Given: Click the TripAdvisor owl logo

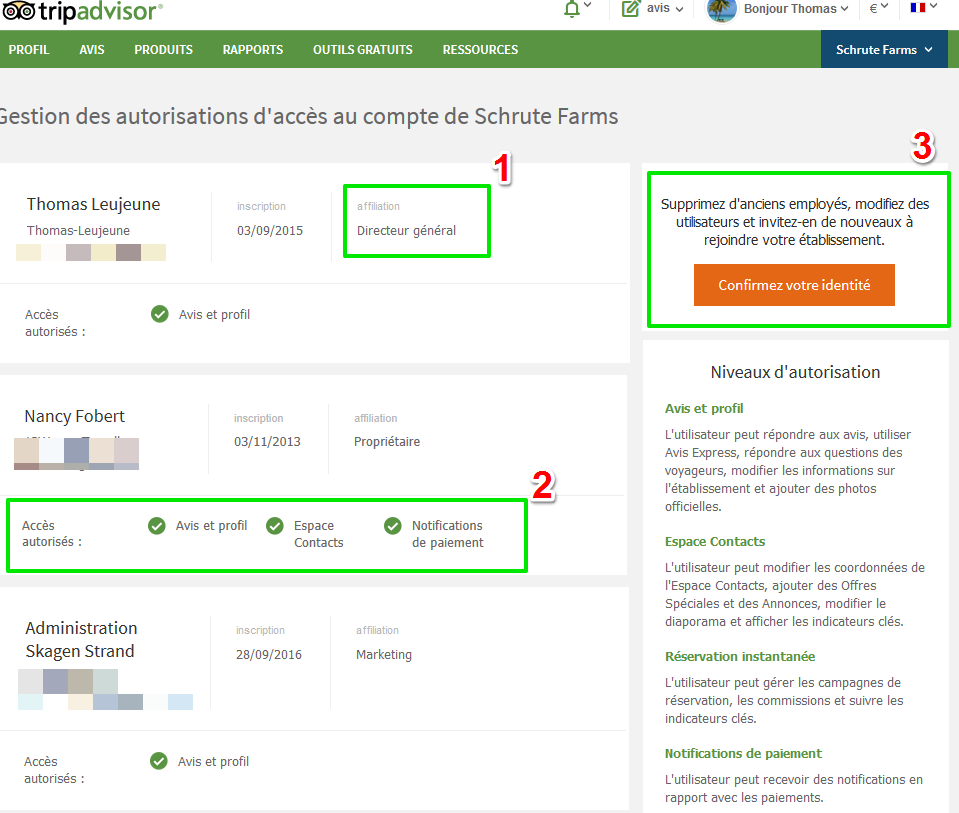Looking at the screenshot, I should click(18, 10).
